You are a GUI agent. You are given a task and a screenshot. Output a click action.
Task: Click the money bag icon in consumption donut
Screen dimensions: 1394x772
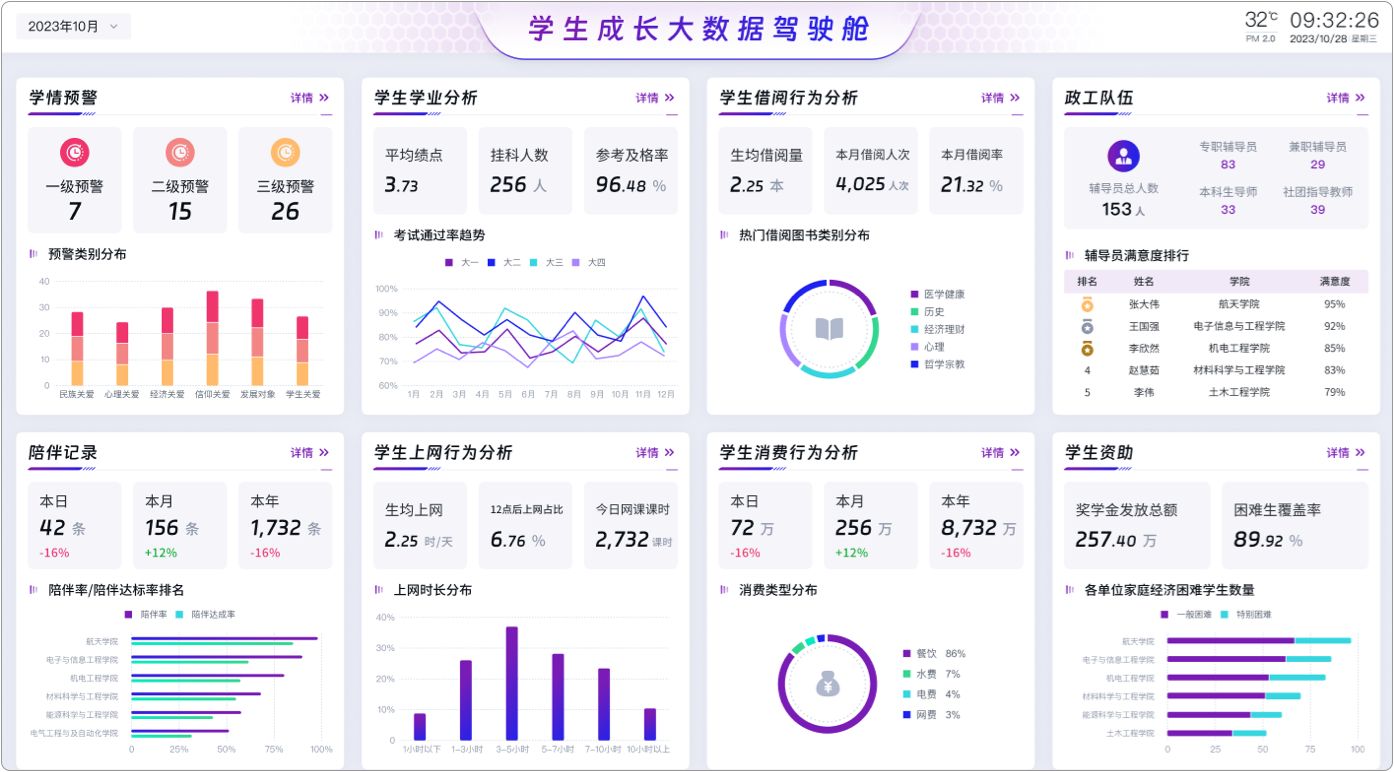tap(827, 684)
